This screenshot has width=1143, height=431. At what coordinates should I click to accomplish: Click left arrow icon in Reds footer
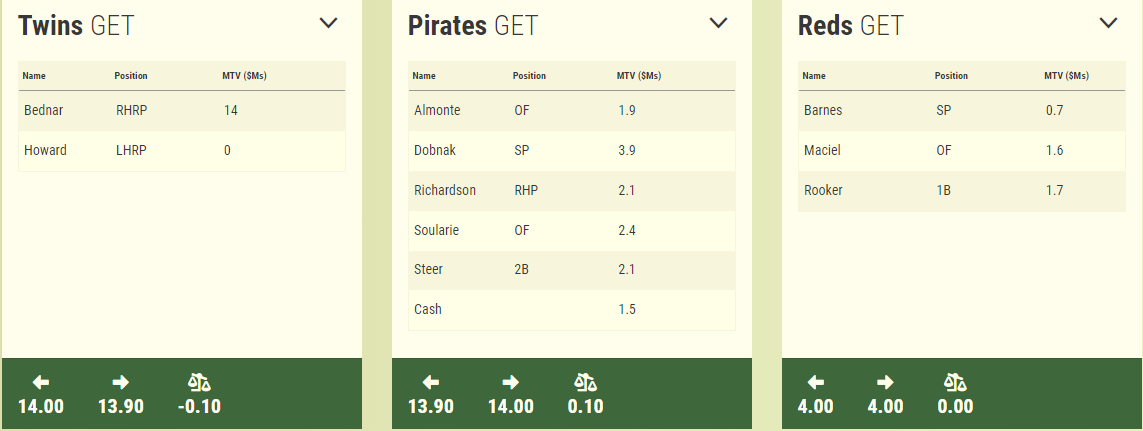coord(816,382)
